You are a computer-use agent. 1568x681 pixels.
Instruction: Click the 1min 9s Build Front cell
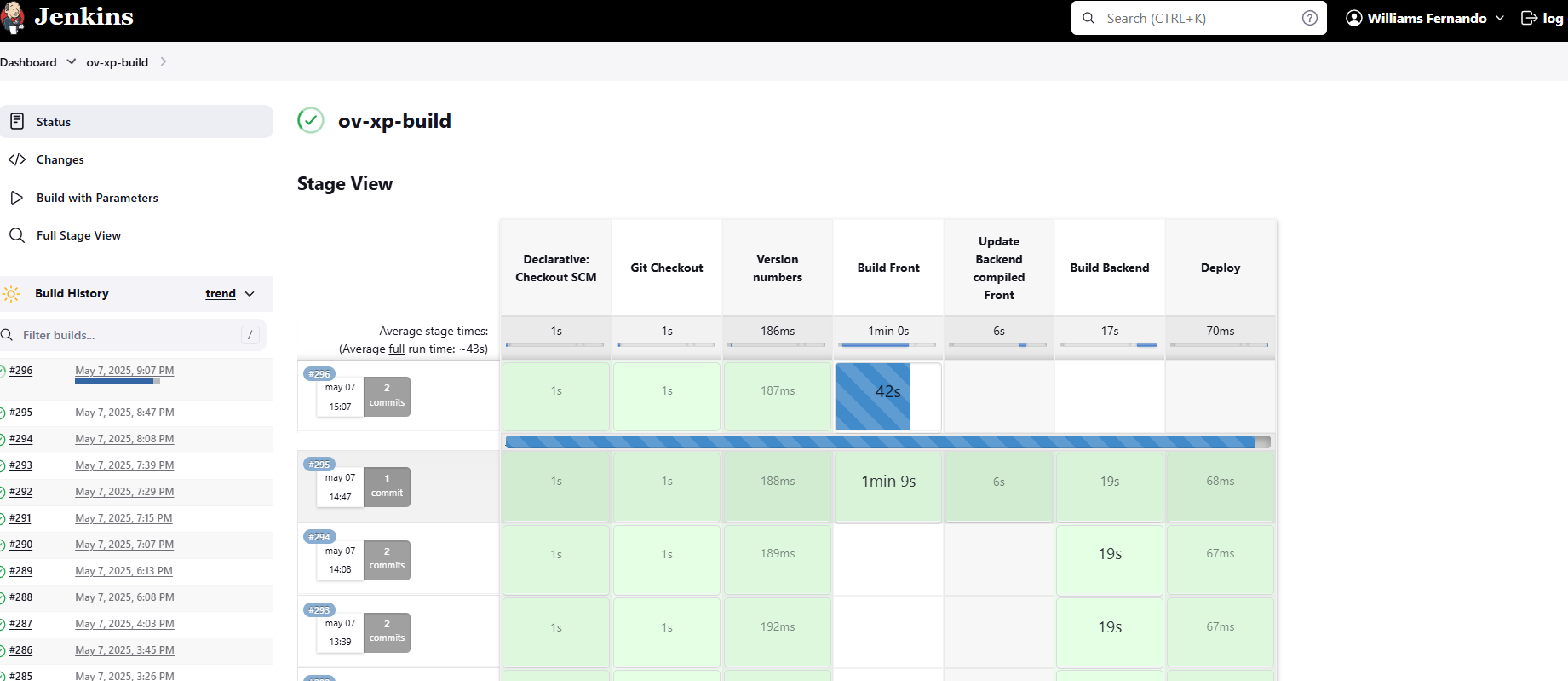(x=888, y=488)
